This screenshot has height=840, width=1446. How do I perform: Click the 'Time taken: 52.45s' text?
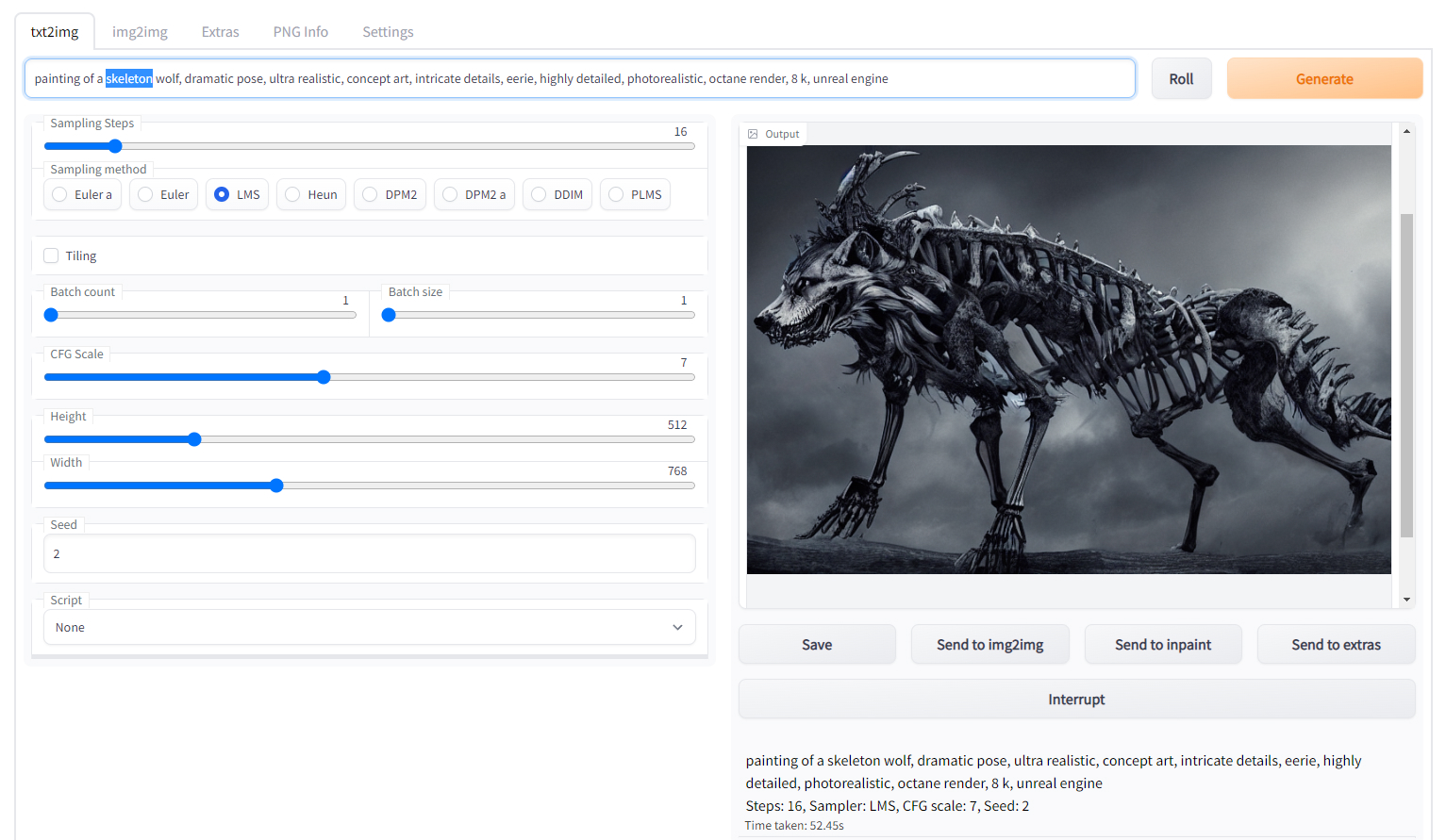click(794, 826)
